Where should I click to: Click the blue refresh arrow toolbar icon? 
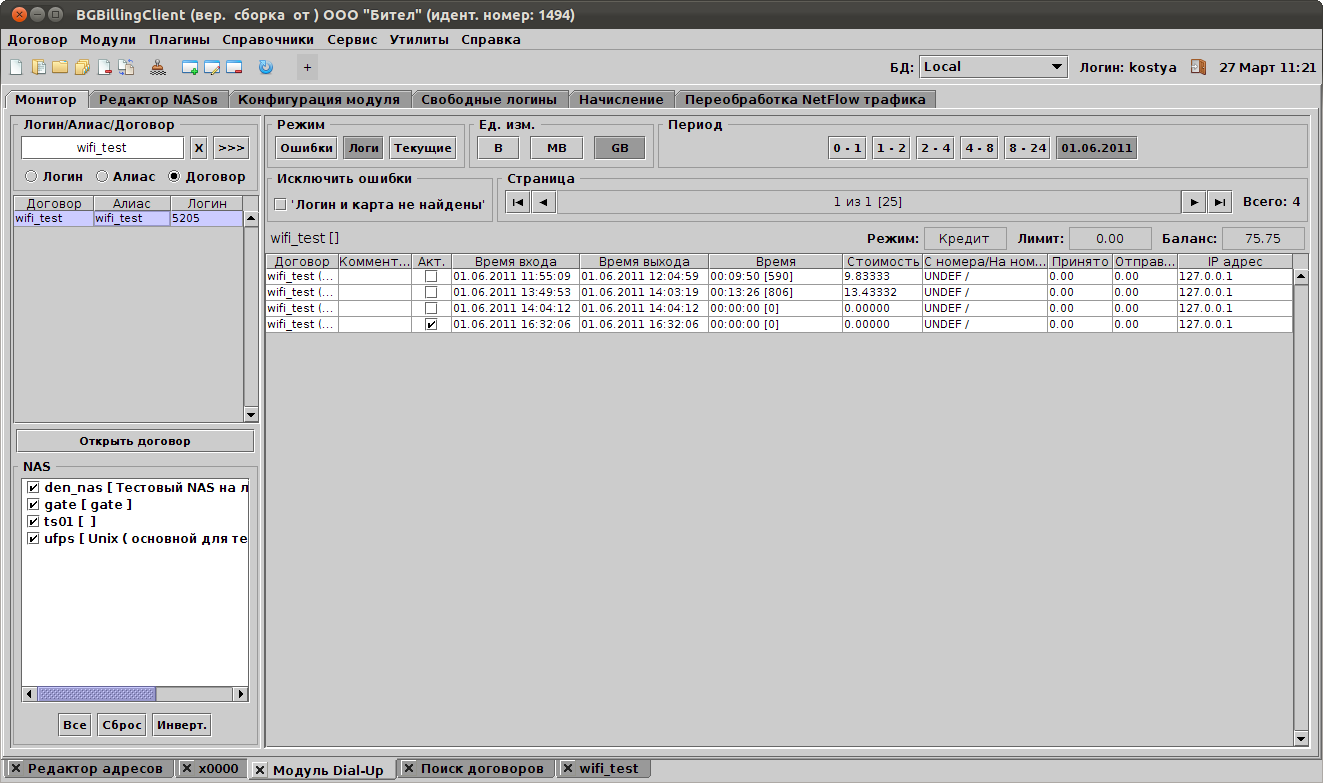coord(265,68)
